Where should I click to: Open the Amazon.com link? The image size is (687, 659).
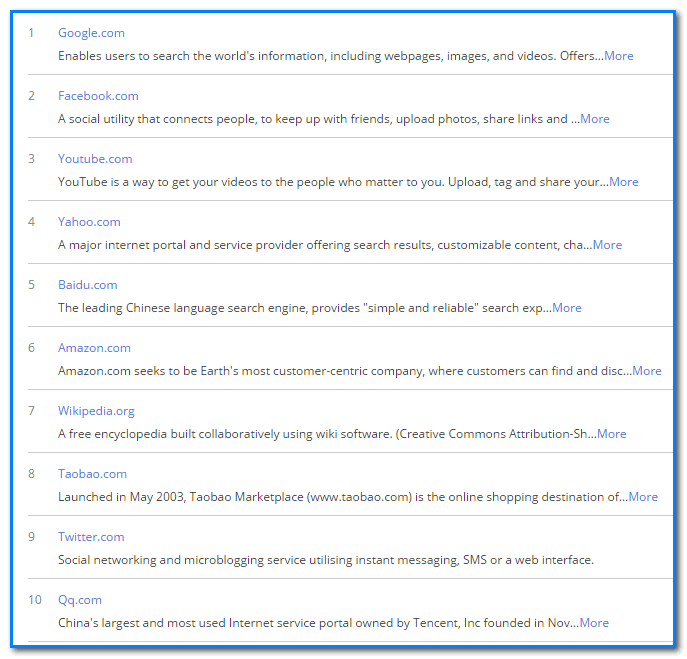pos(94,348)
